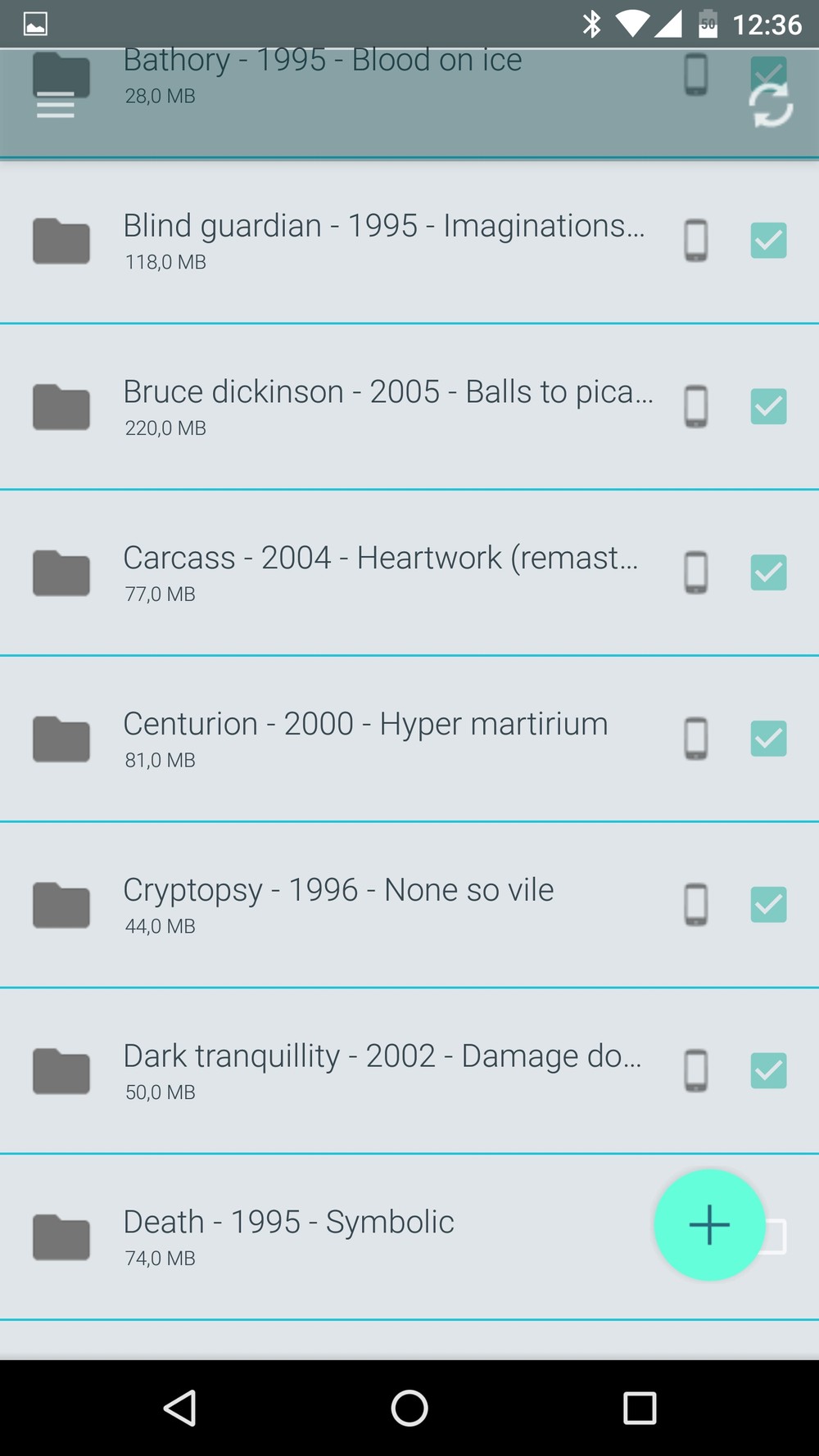The image size is (819, 1456).
Task: Tap the floating add plus button
Action: 709,1224
